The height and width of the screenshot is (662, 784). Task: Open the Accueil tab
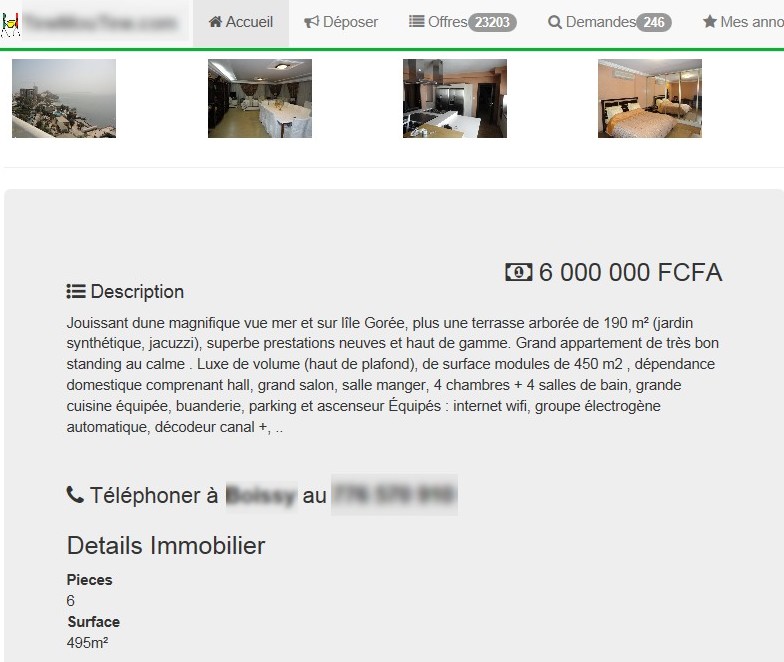(241, 24)
